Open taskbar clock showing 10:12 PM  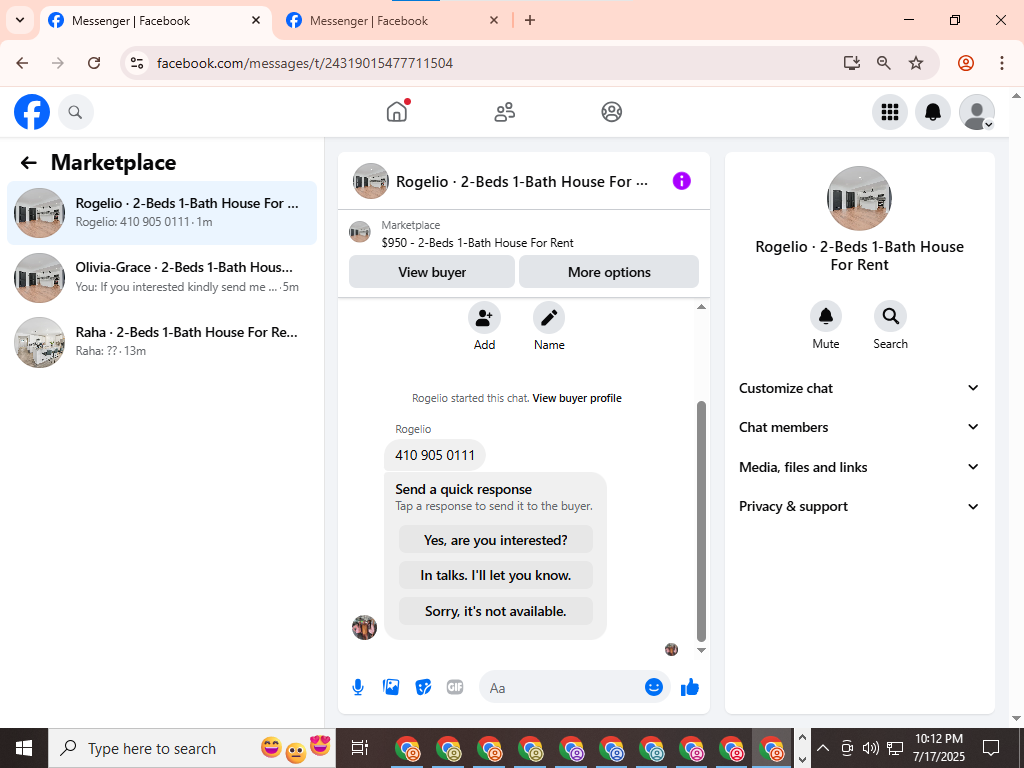pyautogui.click(x=938, y=748)
